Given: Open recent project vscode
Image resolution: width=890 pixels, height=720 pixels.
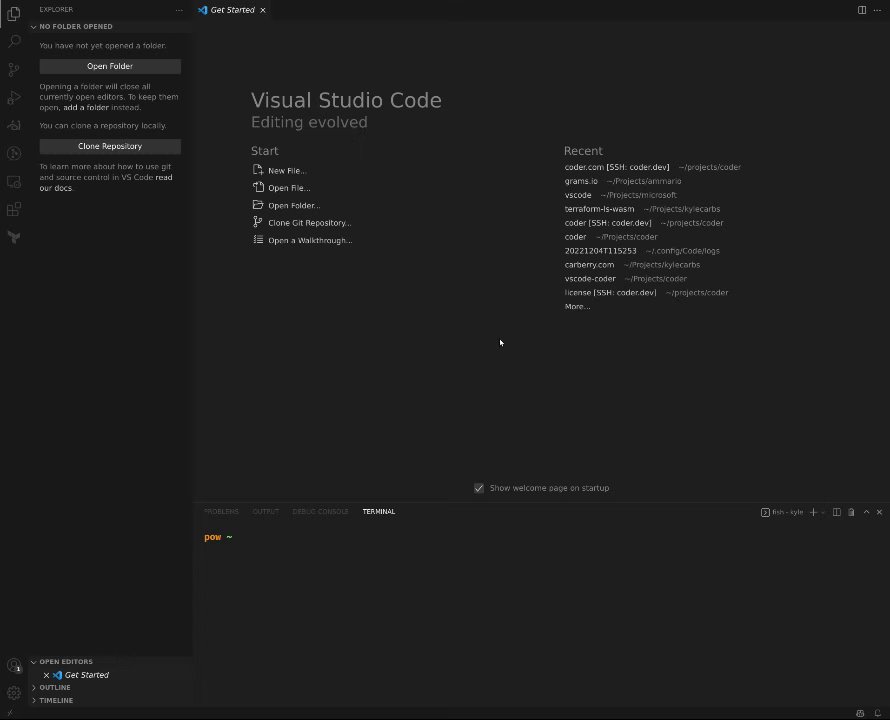Looking at the screenshot, I should coord(578,195).
